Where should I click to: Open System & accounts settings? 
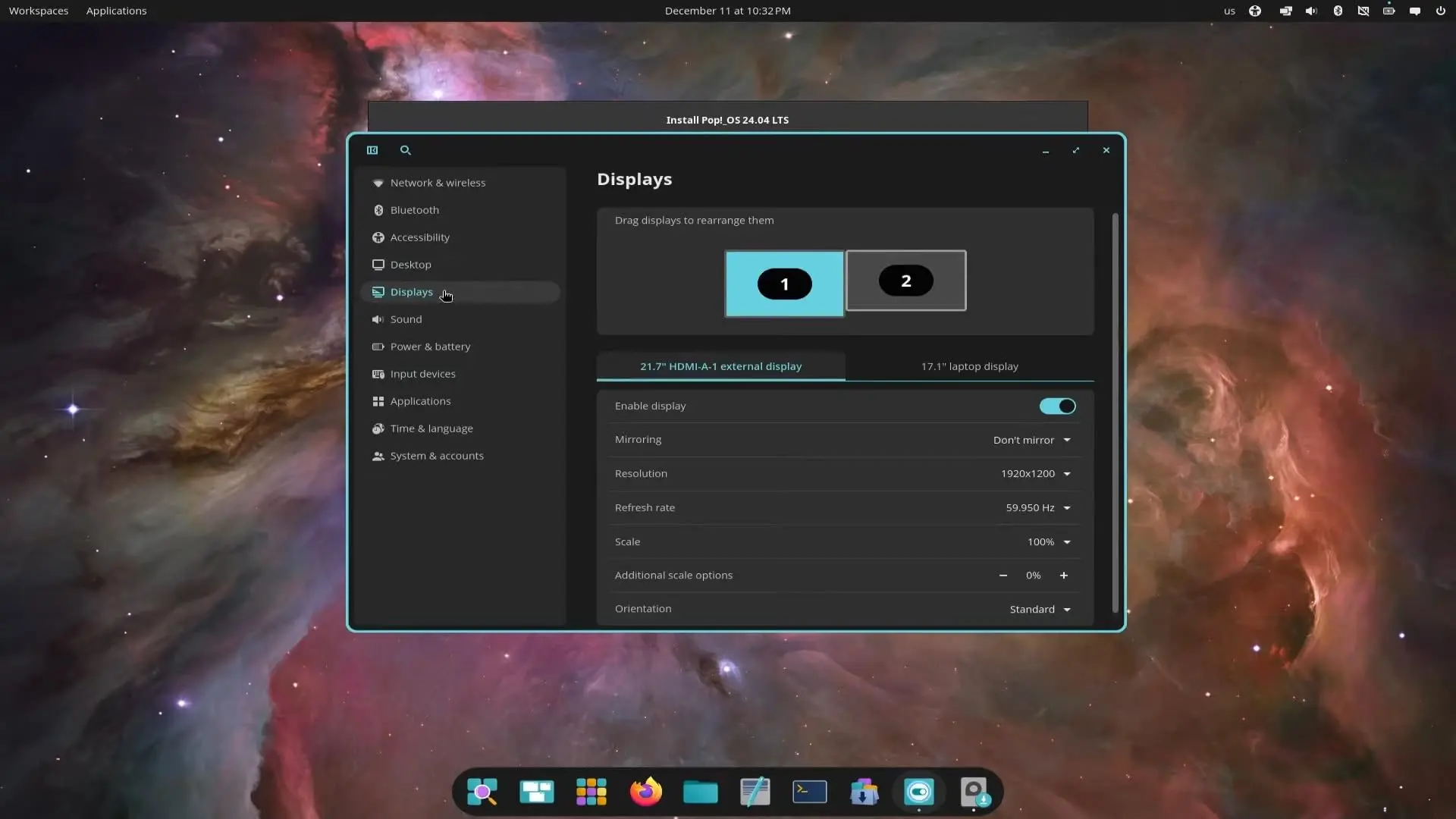click(x=460, y=456)
